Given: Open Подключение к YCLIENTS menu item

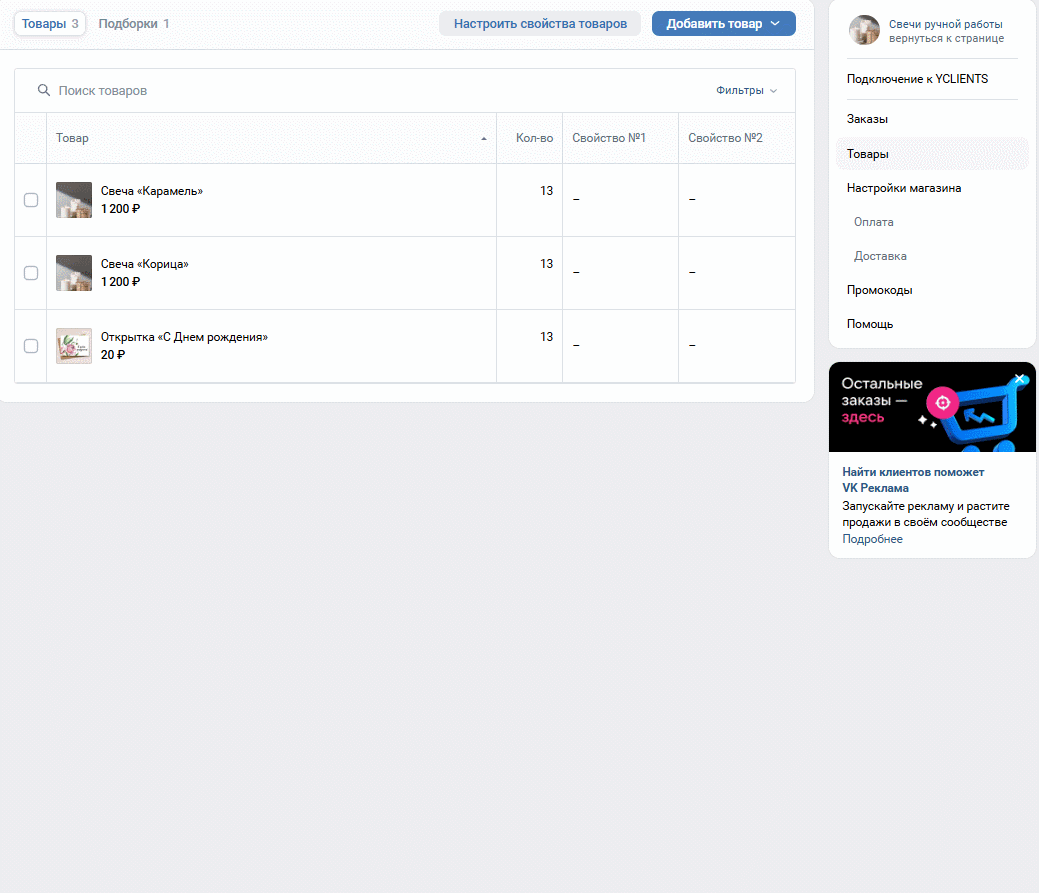Looking at the screenshot, I should click(917, 79).
